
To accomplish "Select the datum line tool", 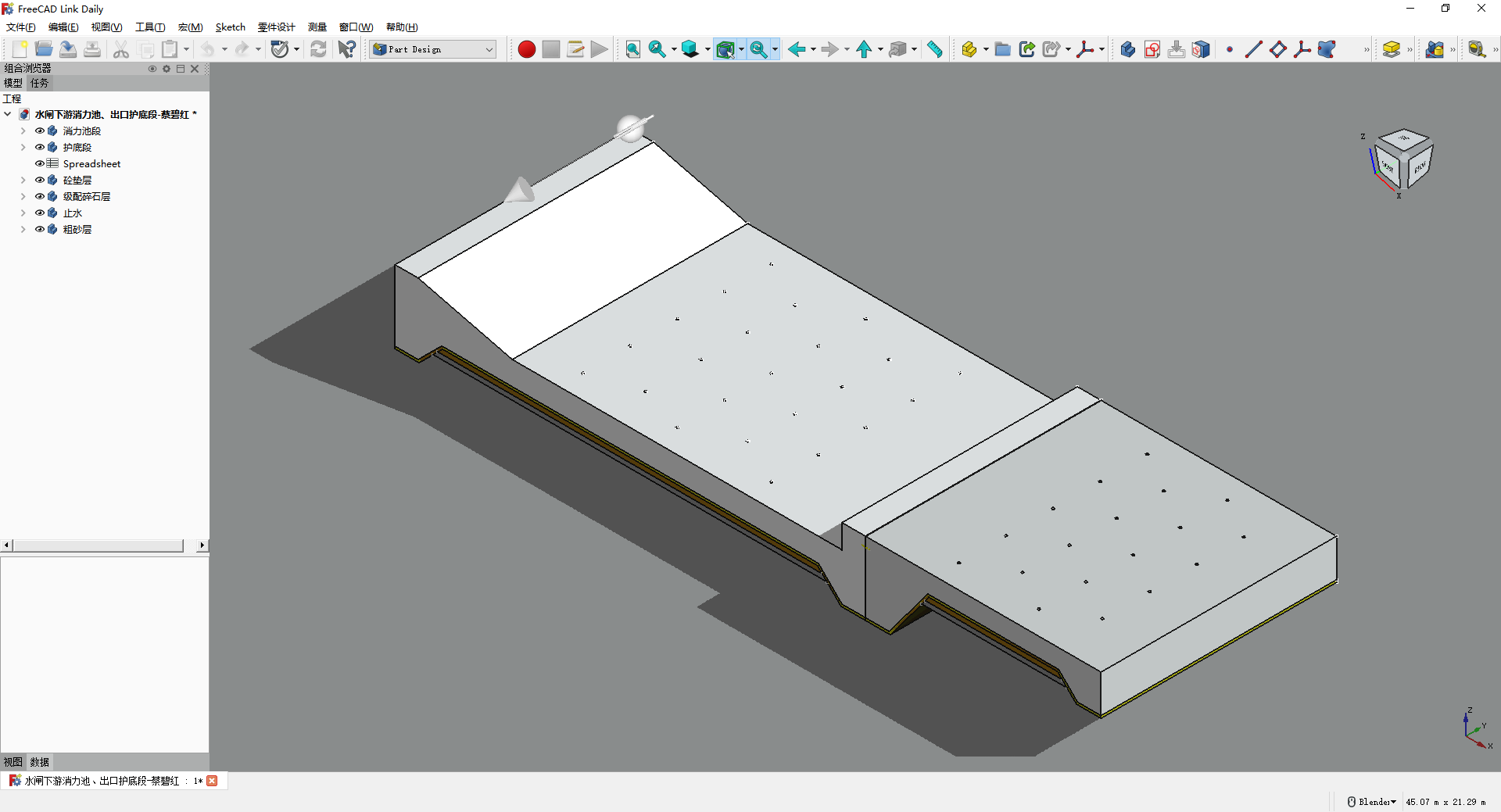I will coord(1253,49).
